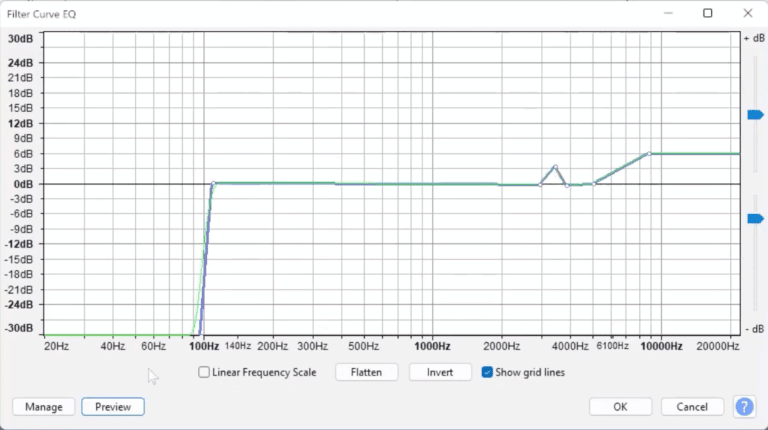The height and width of the screenshot is (430, 768).
Task: Click the 6100Hz frequency axis label
Action: [x=612, y=346]
